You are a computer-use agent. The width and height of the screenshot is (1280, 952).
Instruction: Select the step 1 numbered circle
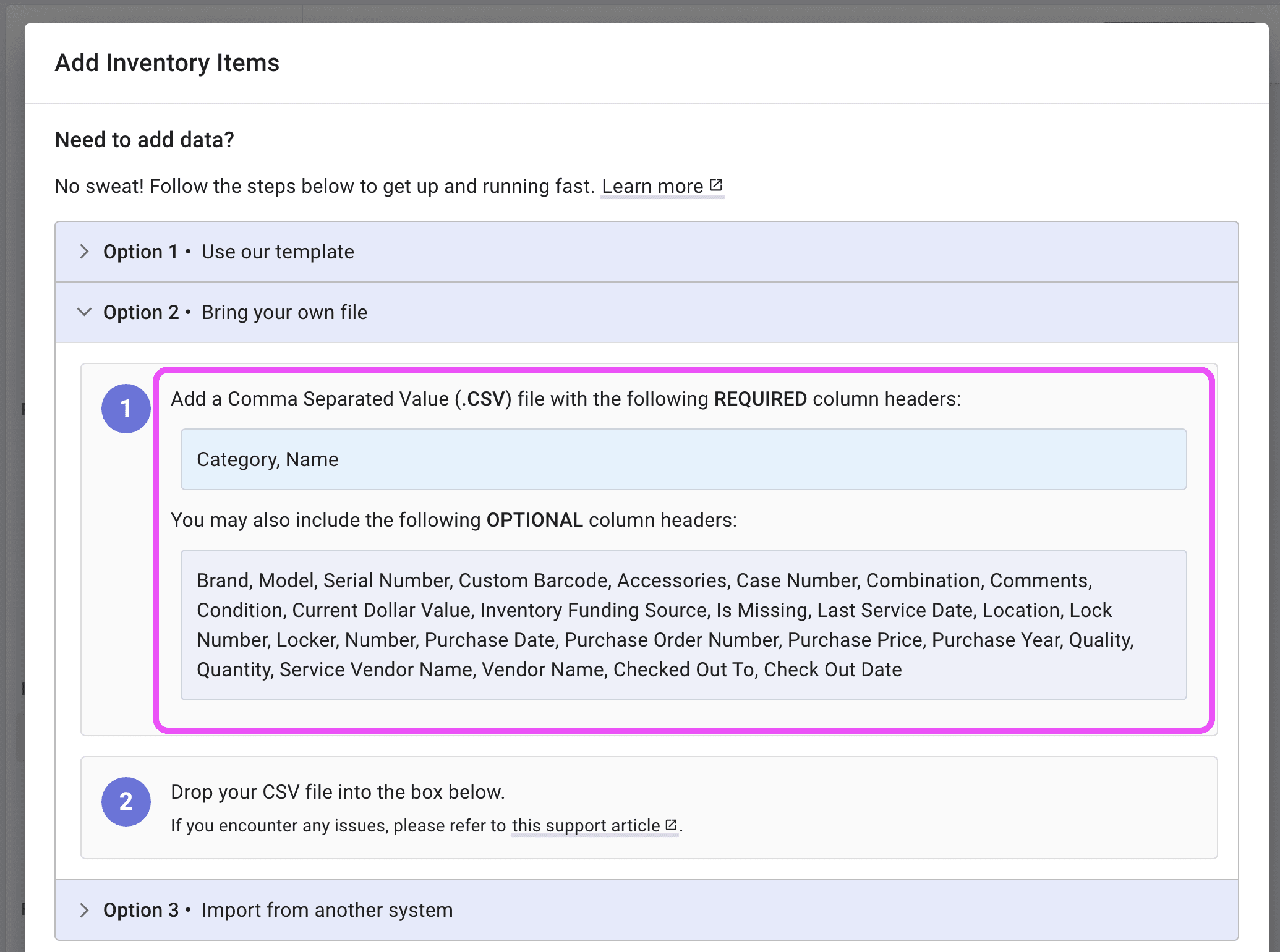(126, 408)
